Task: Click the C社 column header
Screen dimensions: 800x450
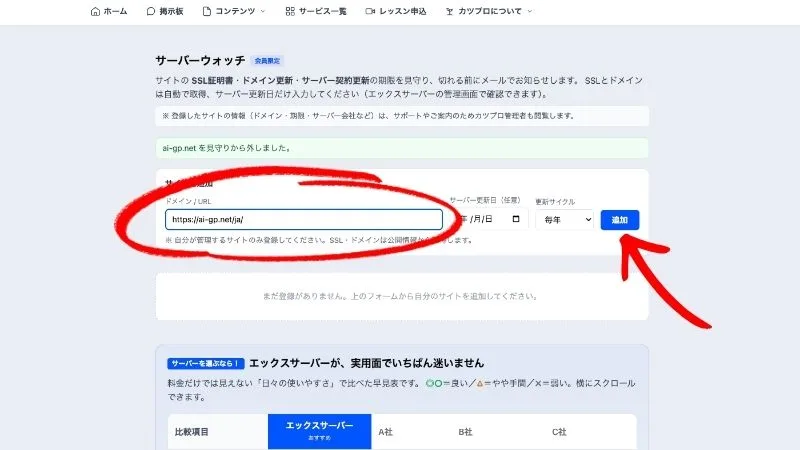Action: point(559,432)
